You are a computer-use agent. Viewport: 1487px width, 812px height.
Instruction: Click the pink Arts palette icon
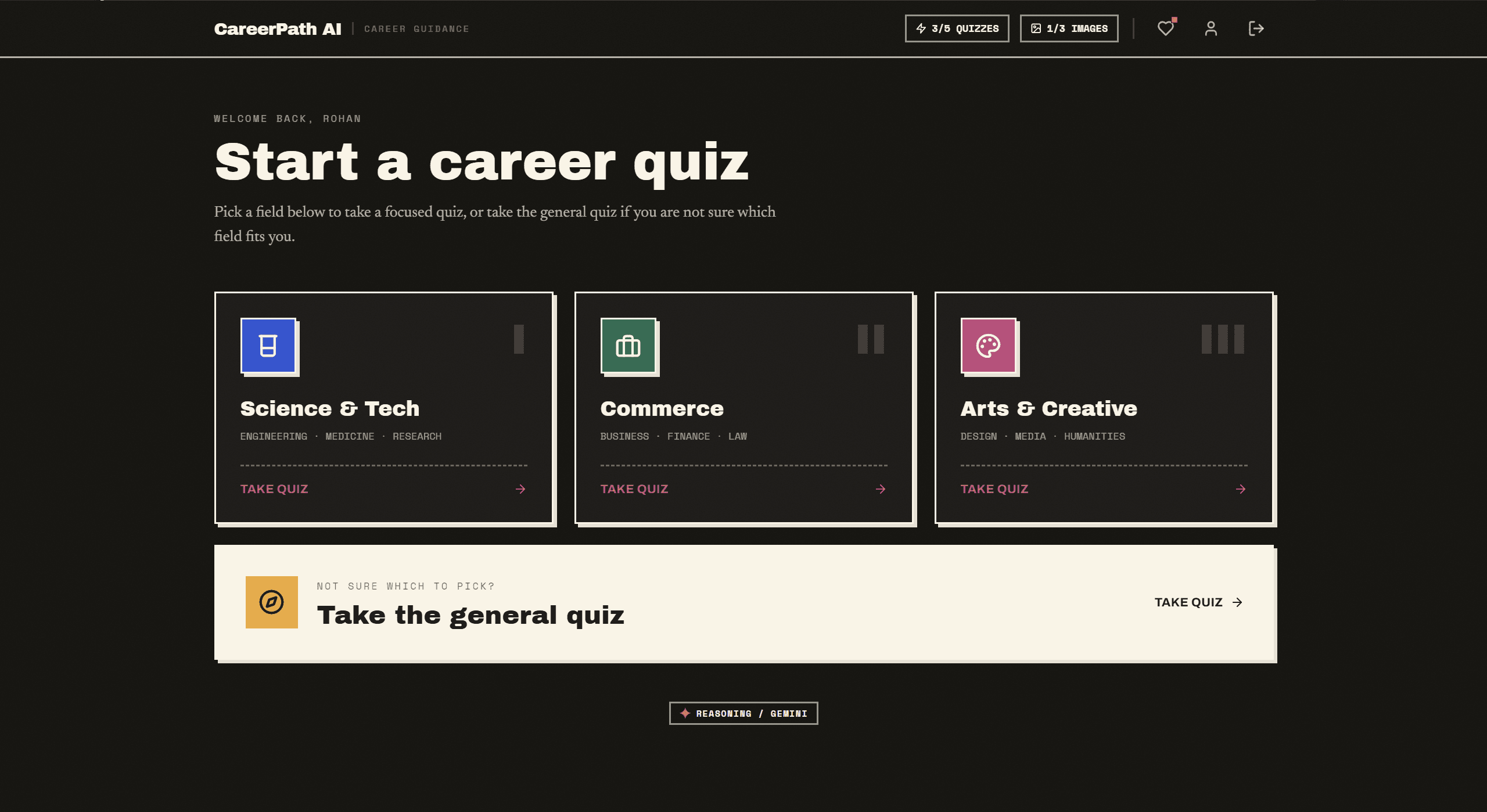pyautogui.click(x=989, y=346)
